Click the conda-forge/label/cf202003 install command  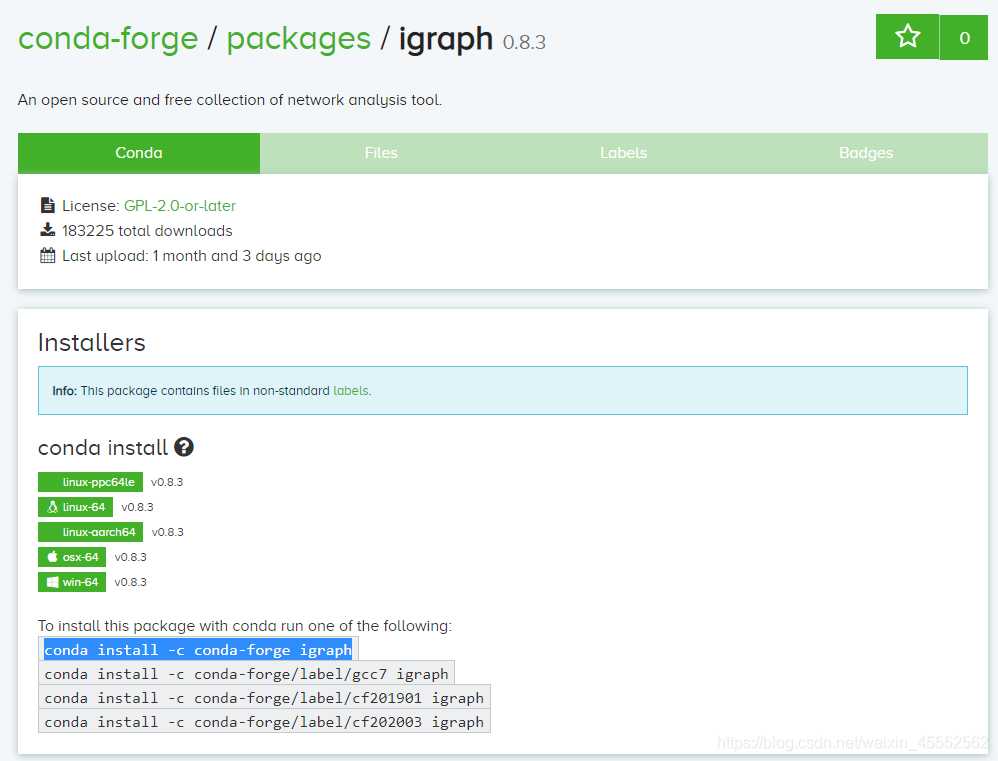tap(264, 722)
